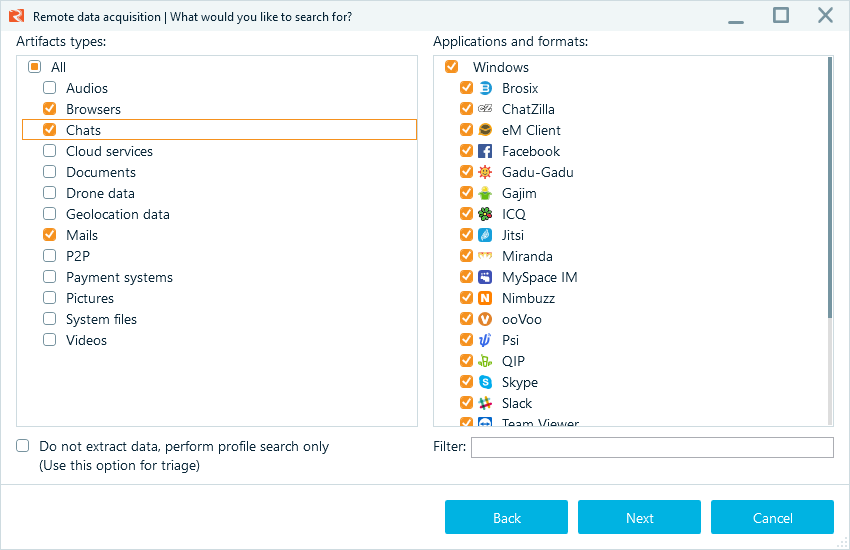This screenshot has height=550, width=850.
Task: Click the Psi icon
Action: [x=485, y=340]
